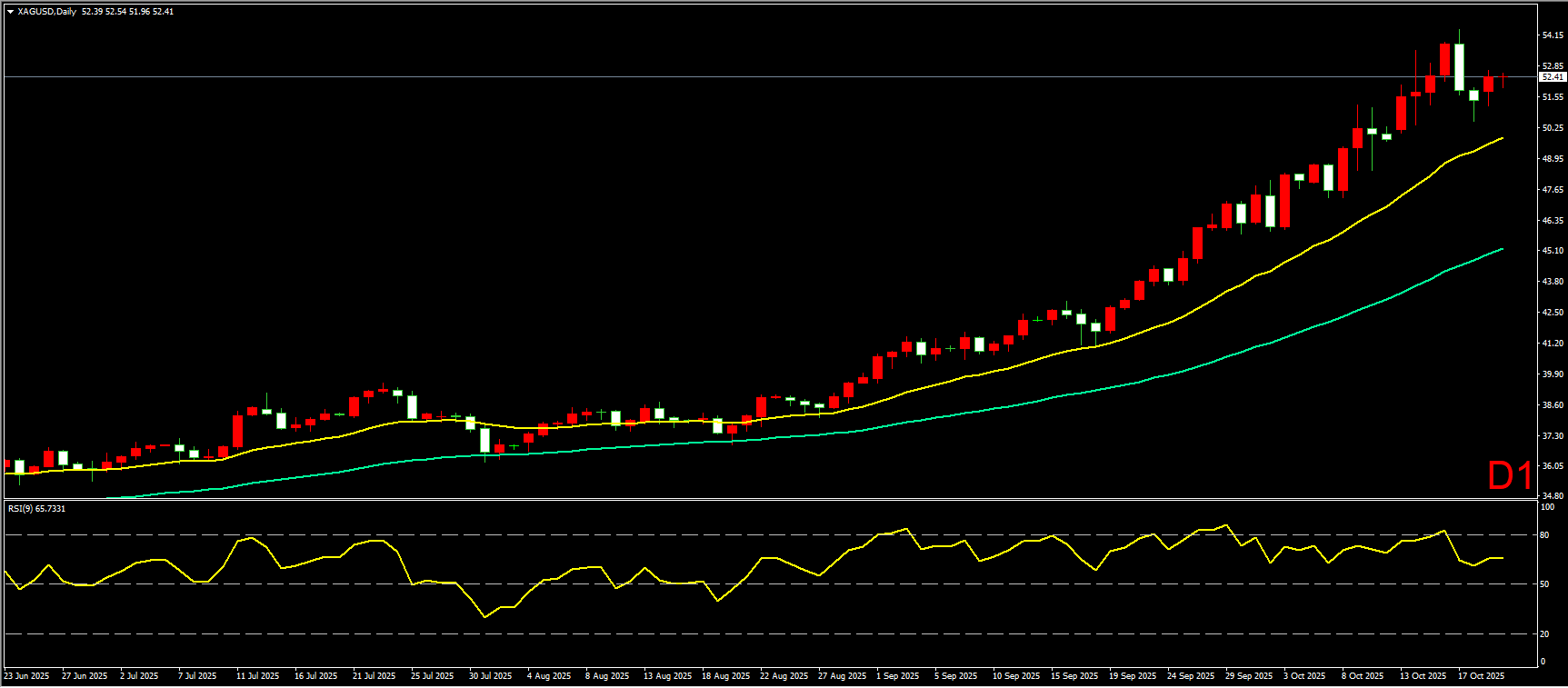1568x688 pixels.
Task: Click the 4 Aug 2025 date label
Action: click(x=549, y=676)
